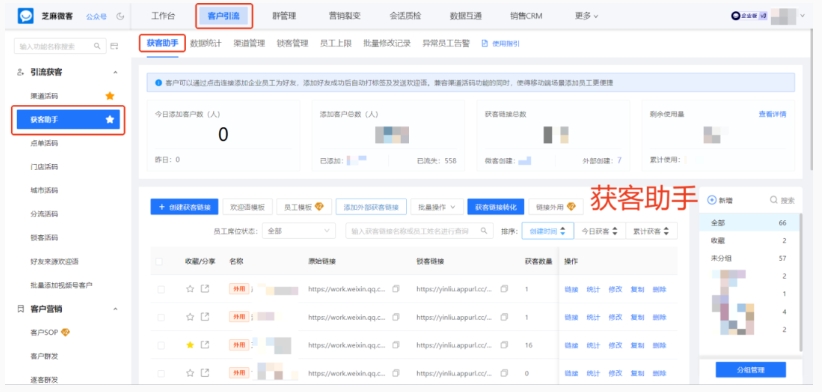Collapse the 引流获客 sidebar section
Screen dimensions: 822x392
pyautogui.click(x=115, y=72)
